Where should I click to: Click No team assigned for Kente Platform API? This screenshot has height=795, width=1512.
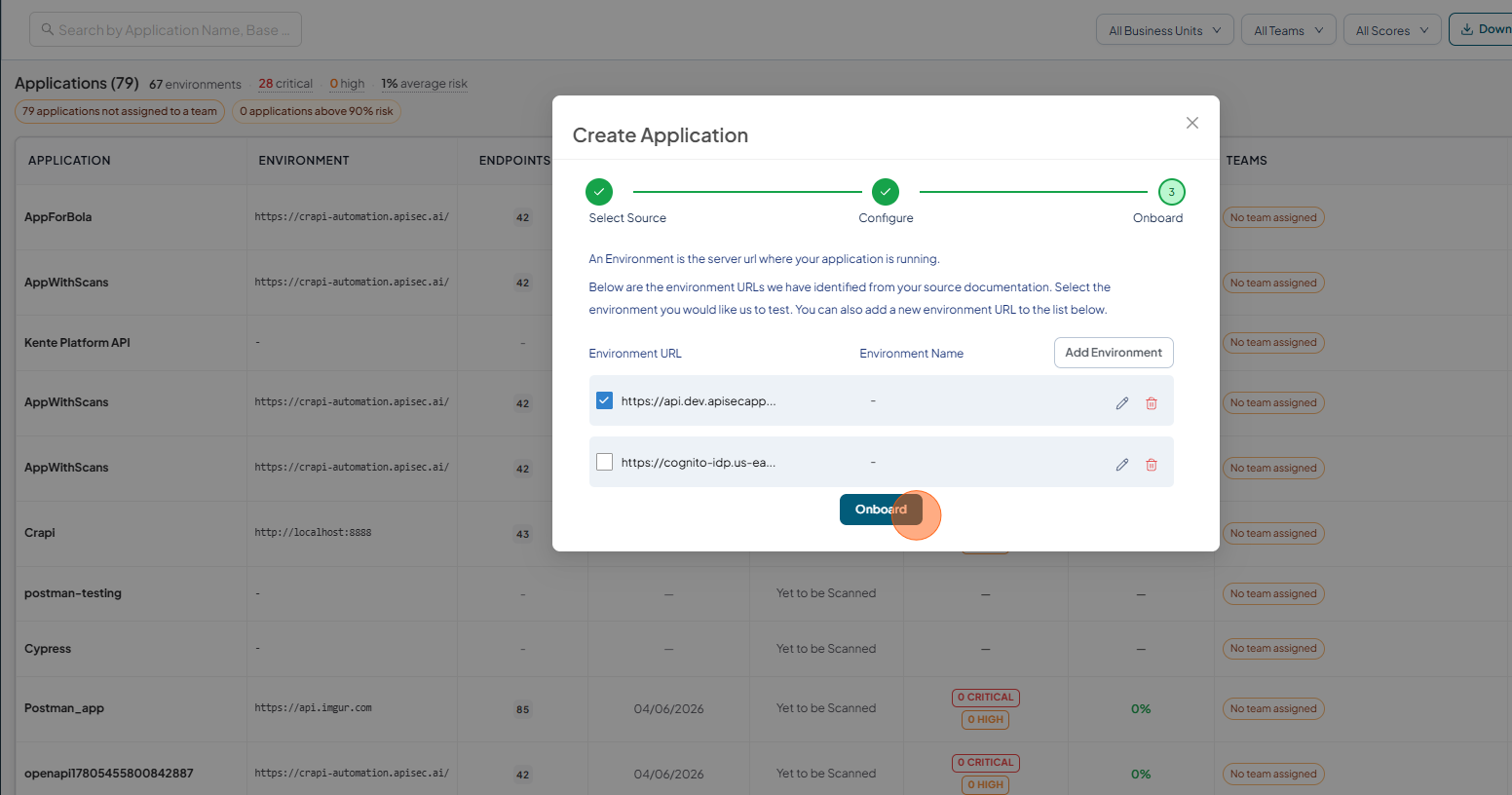pos(1273,343)
